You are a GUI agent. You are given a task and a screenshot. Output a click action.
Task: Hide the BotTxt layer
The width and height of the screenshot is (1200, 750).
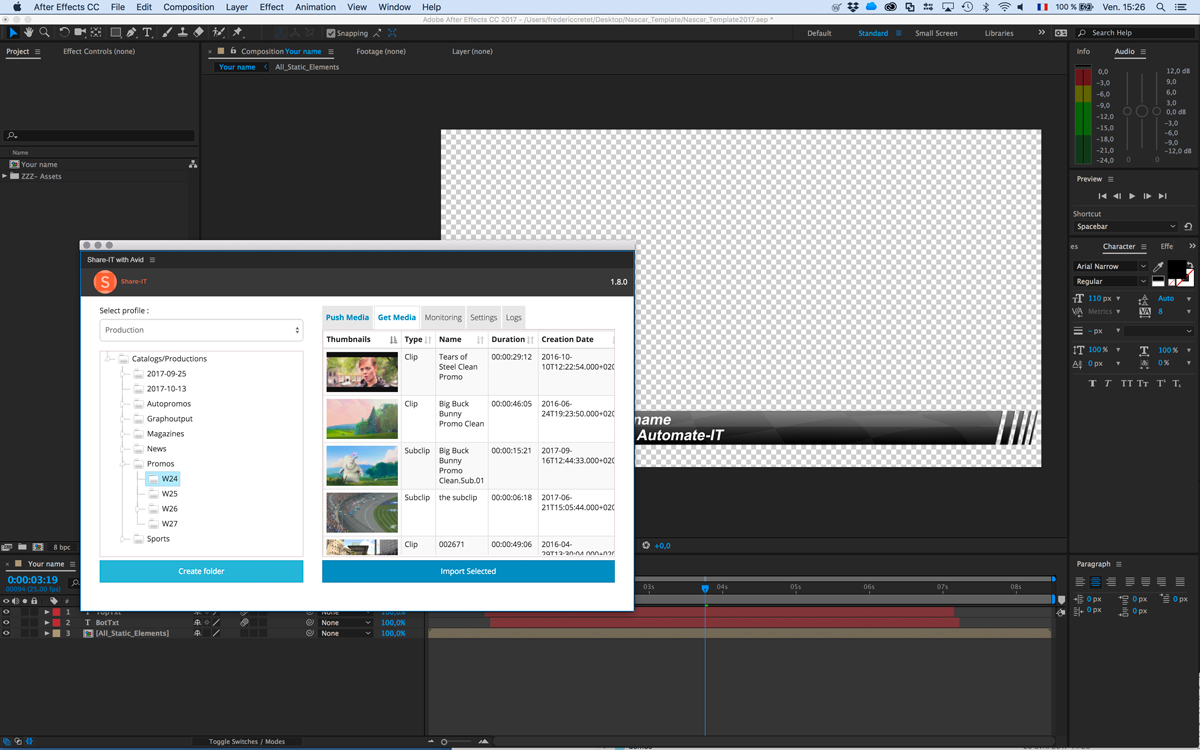(6, 623)
